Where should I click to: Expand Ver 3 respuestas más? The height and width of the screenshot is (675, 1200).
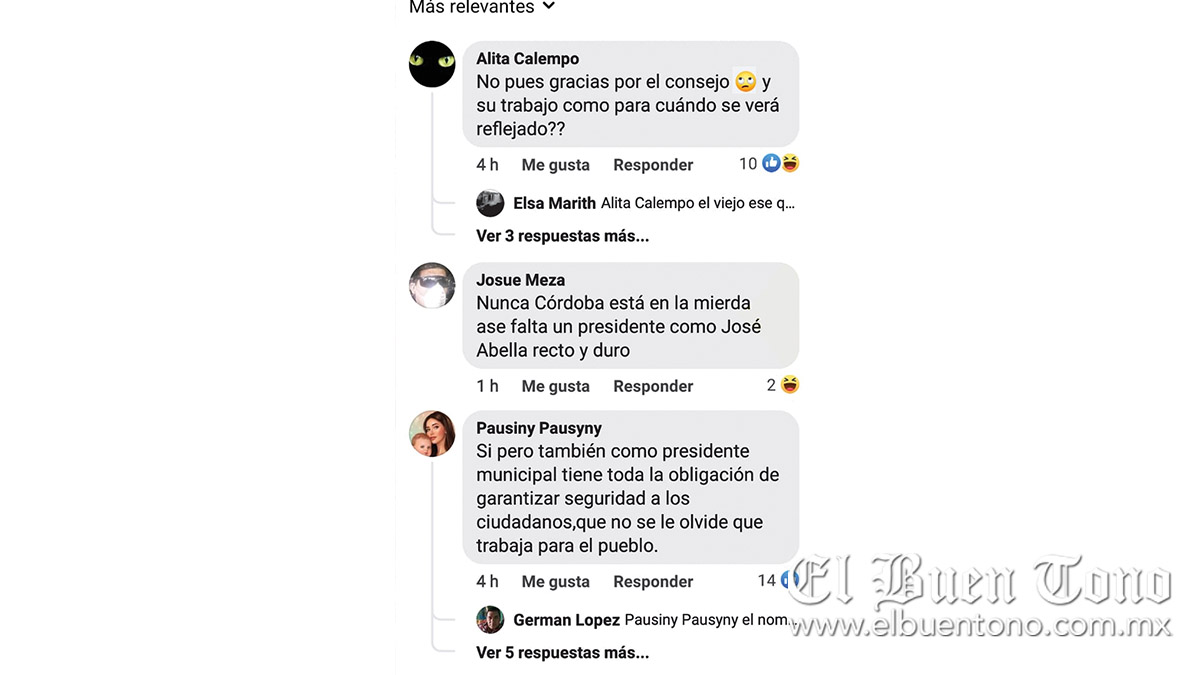pos(562,236)
